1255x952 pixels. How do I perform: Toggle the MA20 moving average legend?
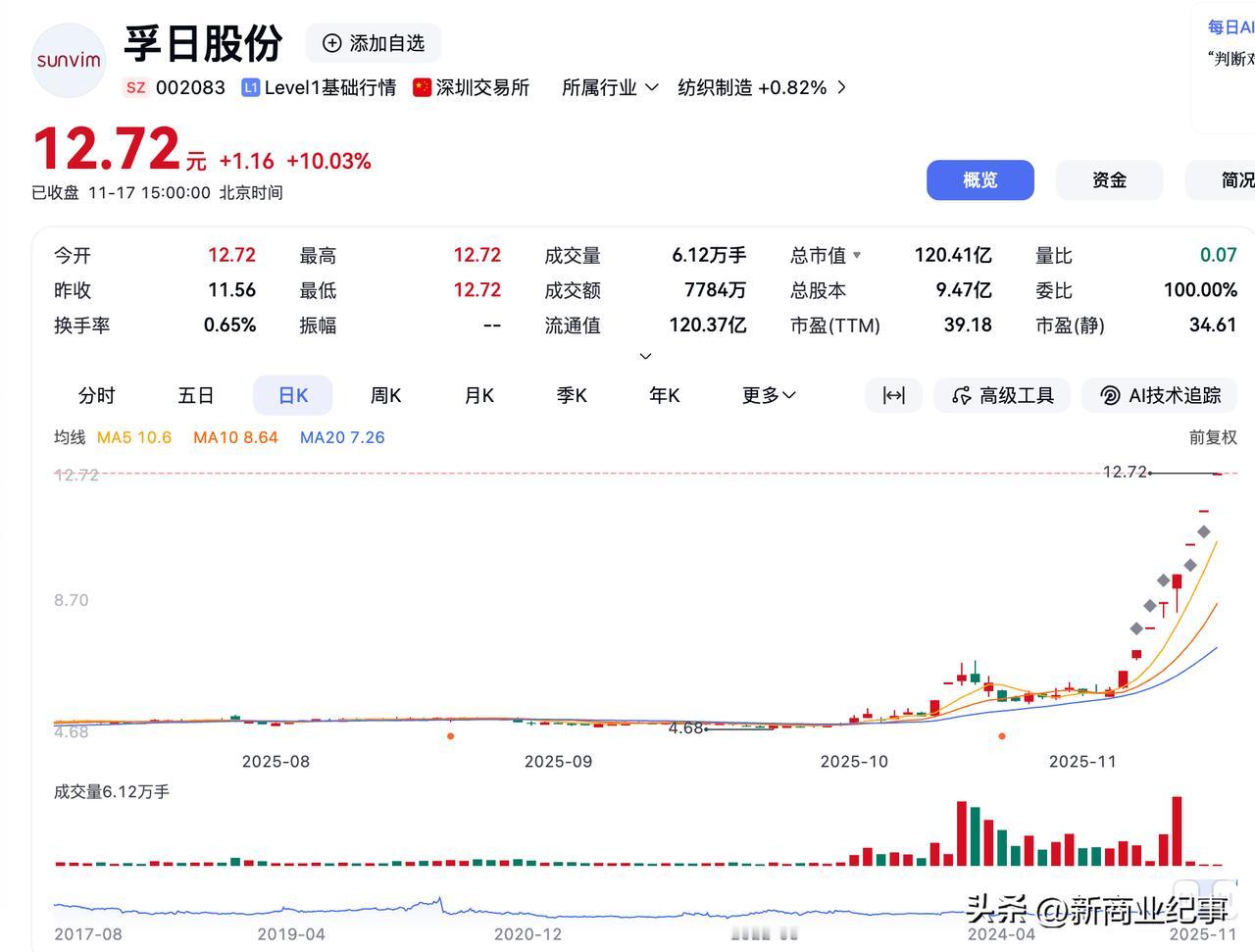(341, 437)
